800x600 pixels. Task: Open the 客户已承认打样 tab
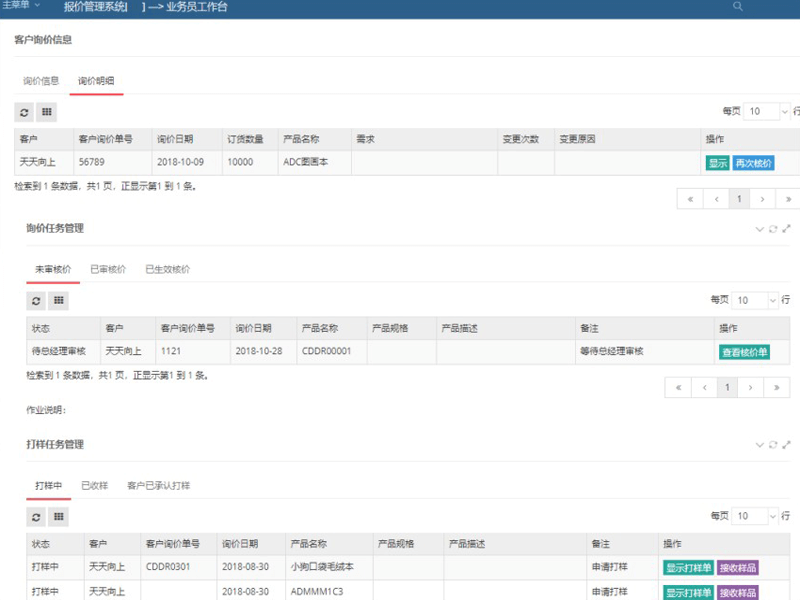point(158,486)
